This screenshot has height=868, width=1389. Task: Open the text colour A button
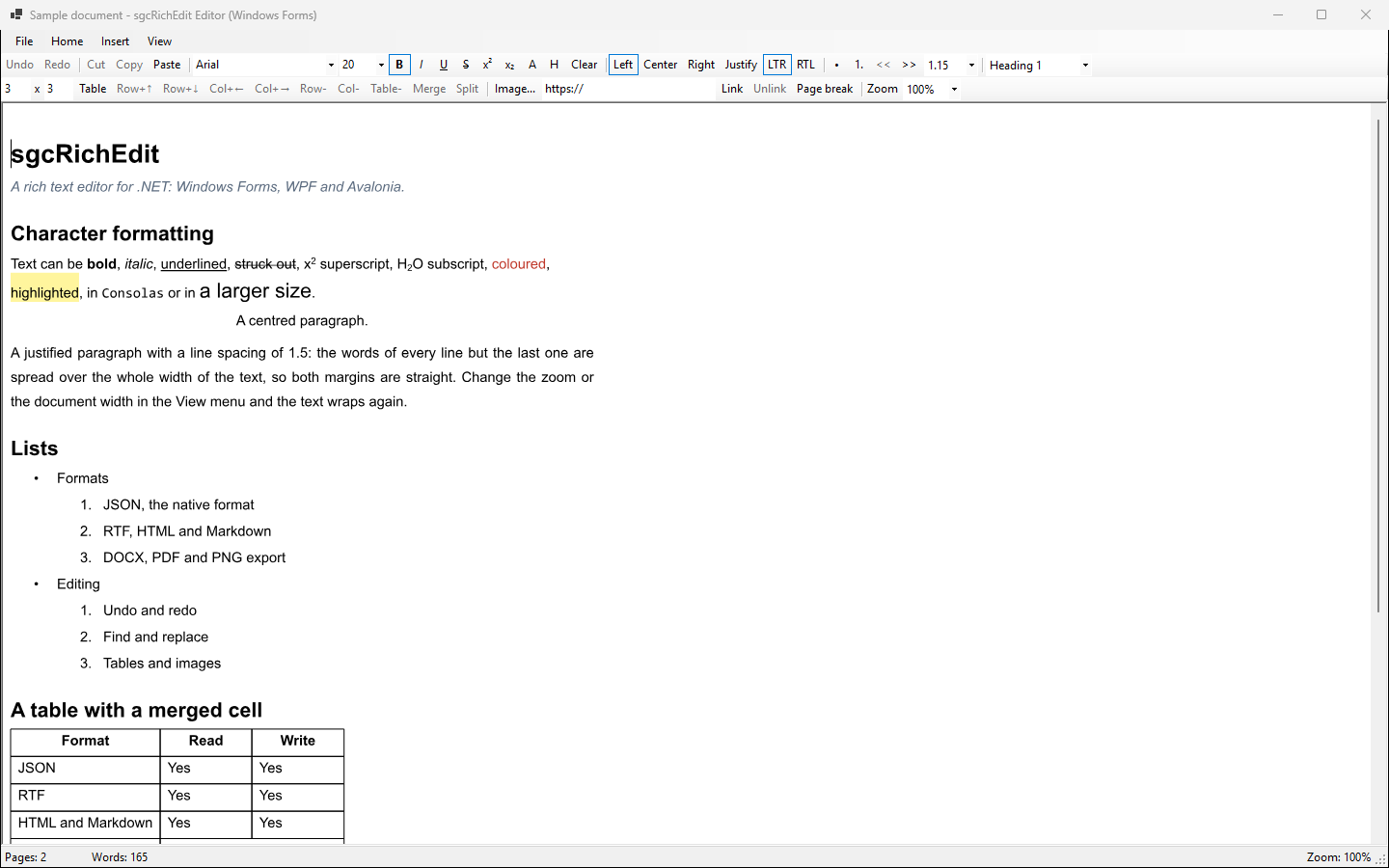tap(532, 65)
